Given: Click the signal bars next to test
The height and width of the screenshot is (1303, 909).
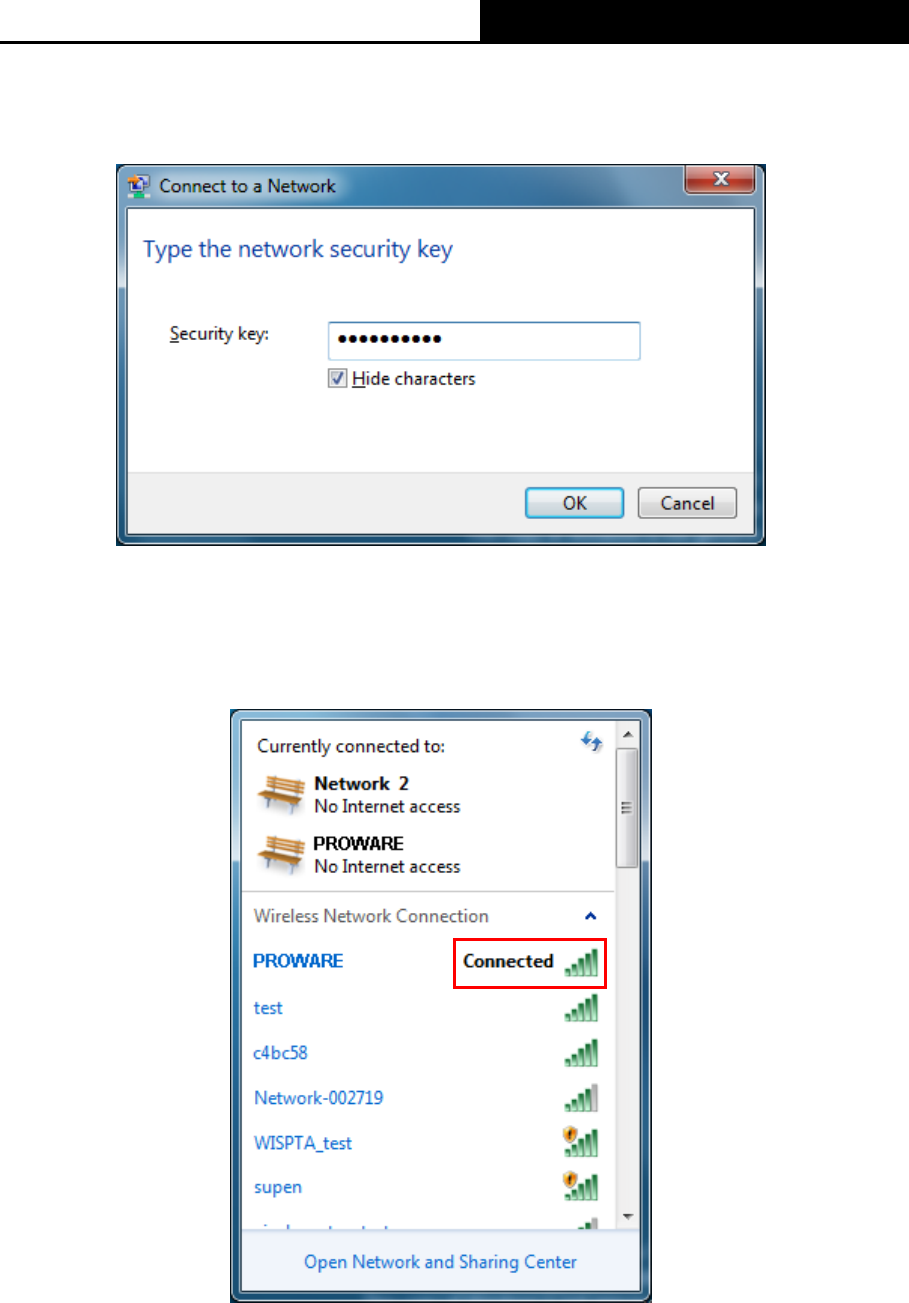Looking at the screenshot, I should click(582, 1007).
